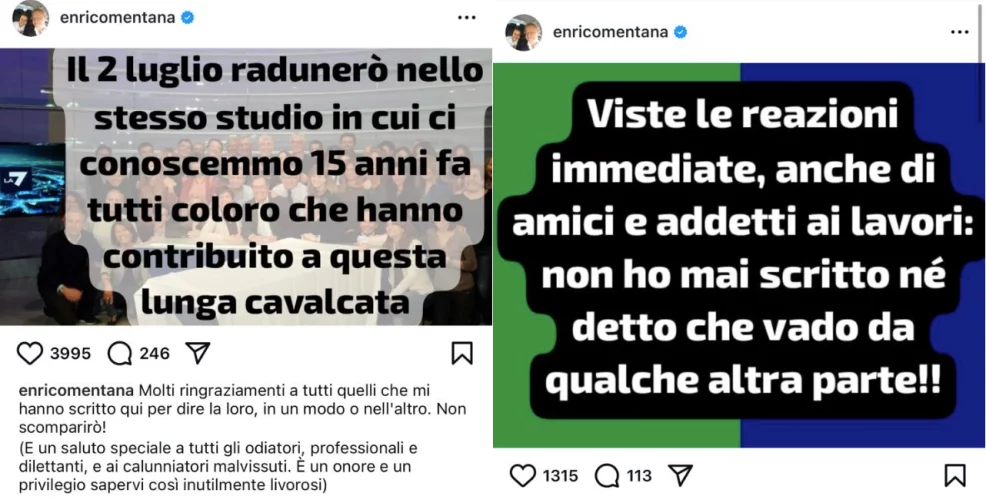The image size is (986, 500).
Task: Share the right post via paper plane
Action: (680, 475)
